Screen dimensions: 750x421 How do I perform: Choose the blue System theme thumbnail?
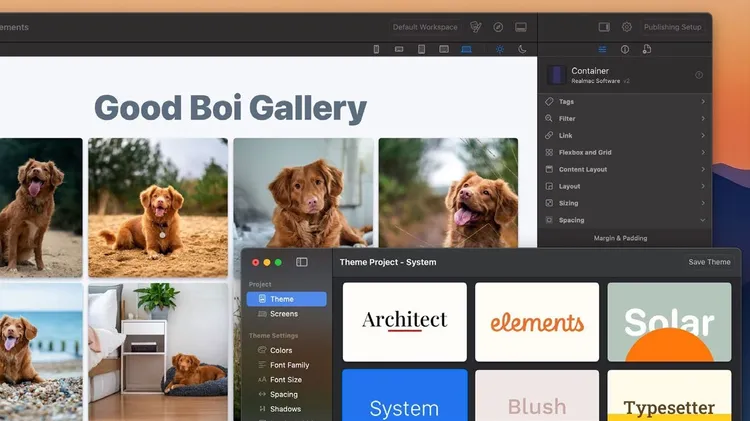405,395
